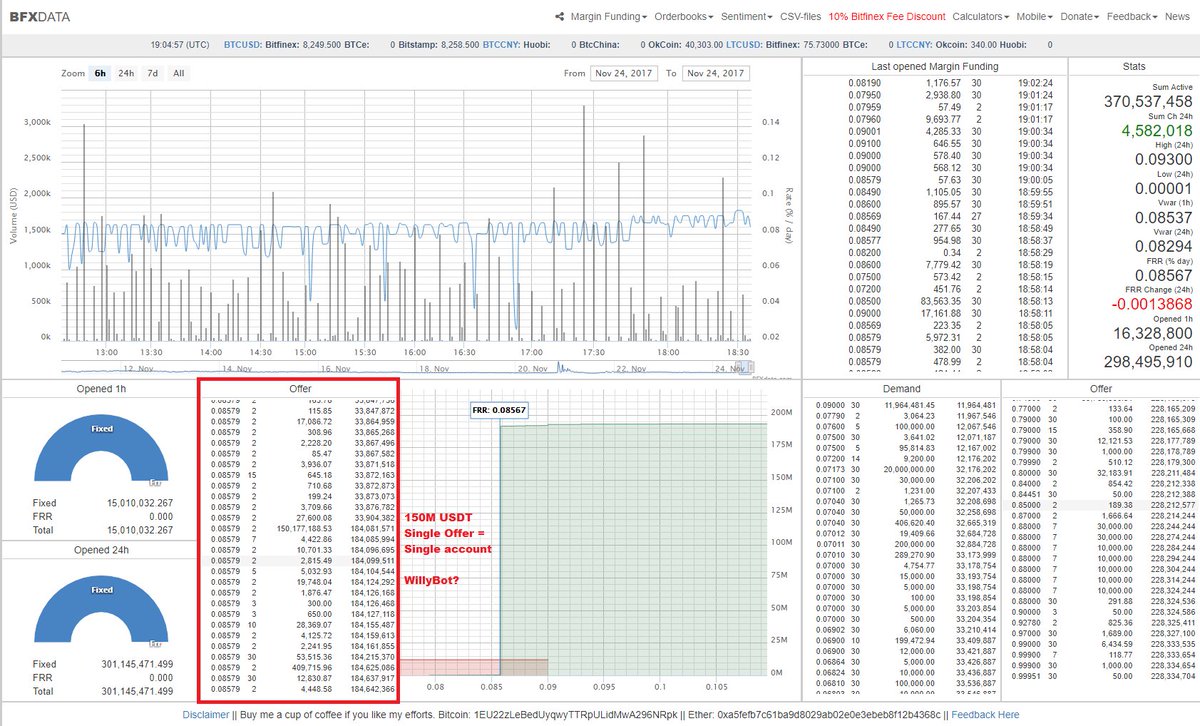Viewport: 1200px width, 726px height.
Task: Click the BTCUSD ticker link
Action: (x=244, y=45)
